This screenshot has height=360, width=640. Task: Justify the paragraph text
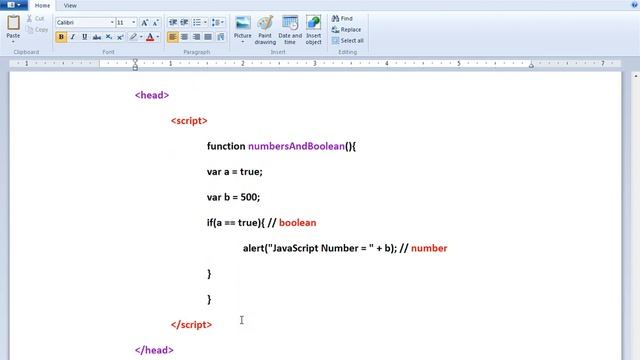(208, 37)
